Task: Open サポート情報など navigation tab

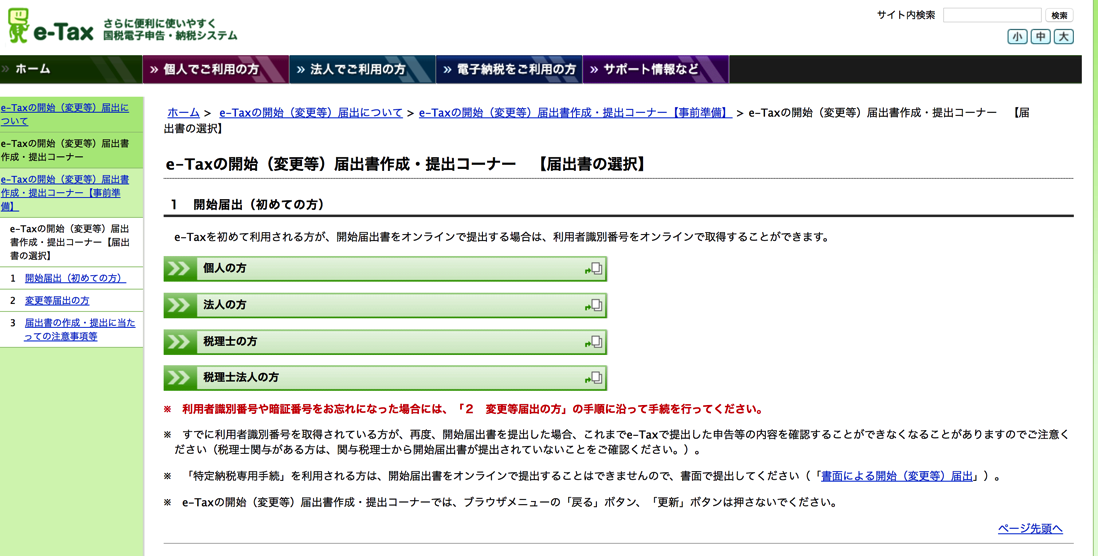Action: (x=655, y=69)
